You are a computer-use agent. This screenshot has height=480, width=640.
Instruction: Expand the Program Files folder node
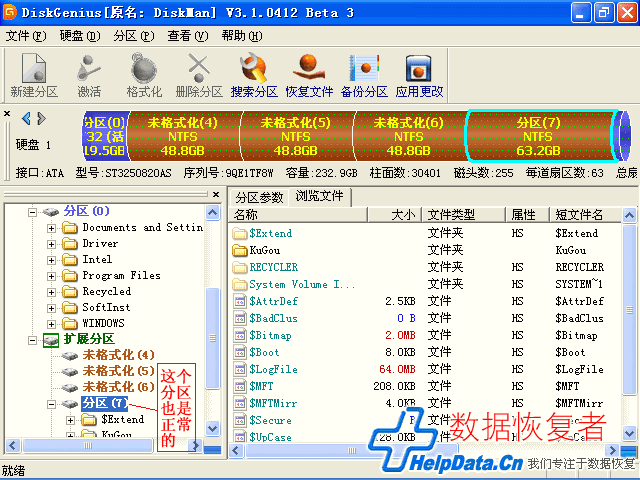click(x=51, y=276)
